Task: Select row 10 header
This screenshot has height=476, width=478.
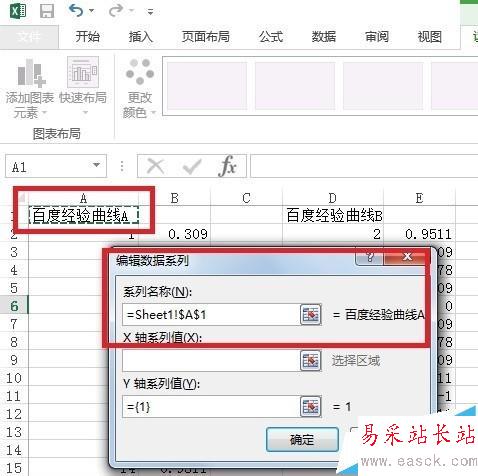Action: (14, 378)
